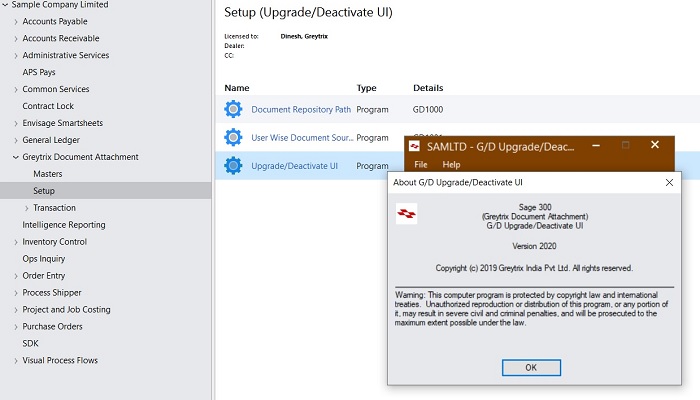Select SDK in the tree
Image resolution: width=700 pixels, height=400 pixels.
point(30,344)
